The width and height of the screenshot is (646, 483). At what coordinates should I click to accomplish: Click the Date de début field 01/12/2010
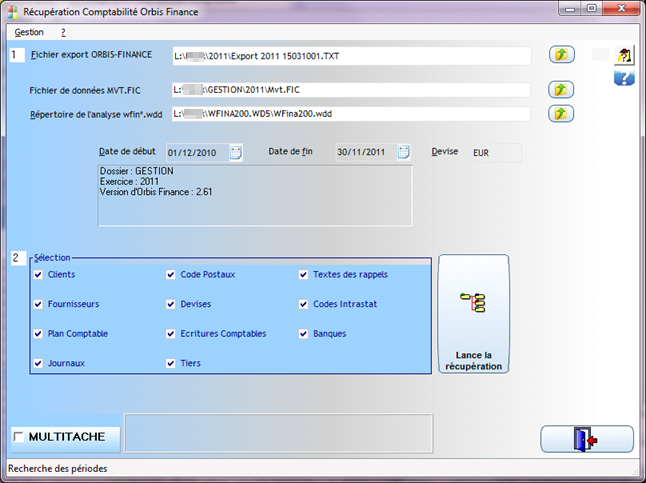pyautogui.click(x=197, y=152)
